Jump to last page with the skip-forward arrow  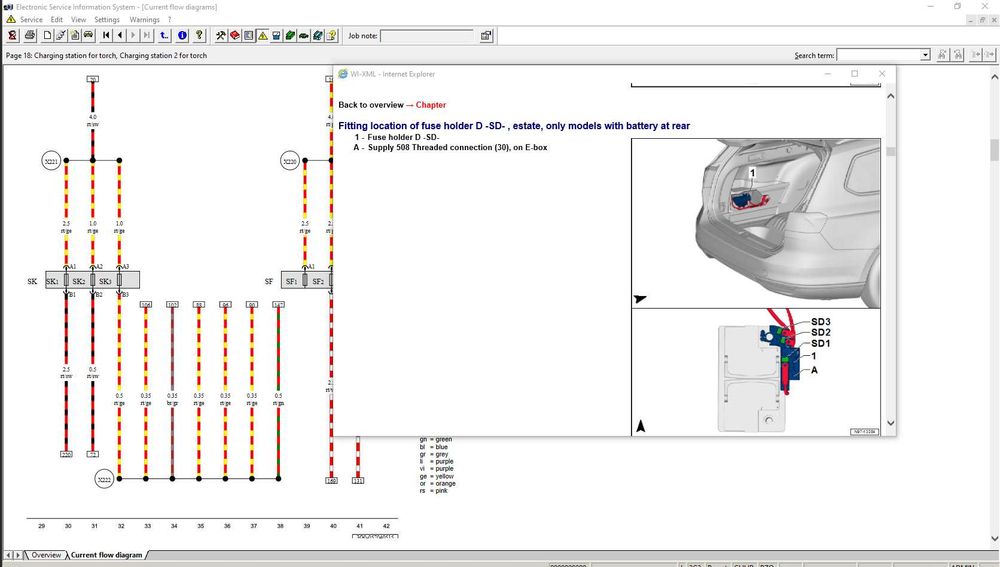147,36
